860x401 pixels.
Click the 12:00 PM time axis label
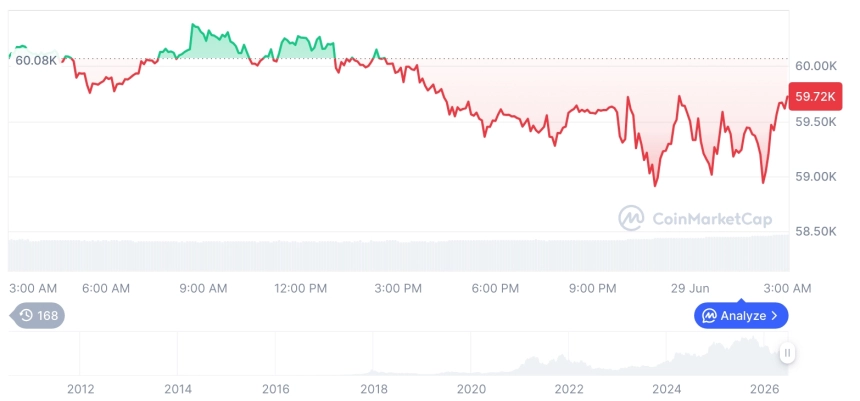tap(300, 289)
